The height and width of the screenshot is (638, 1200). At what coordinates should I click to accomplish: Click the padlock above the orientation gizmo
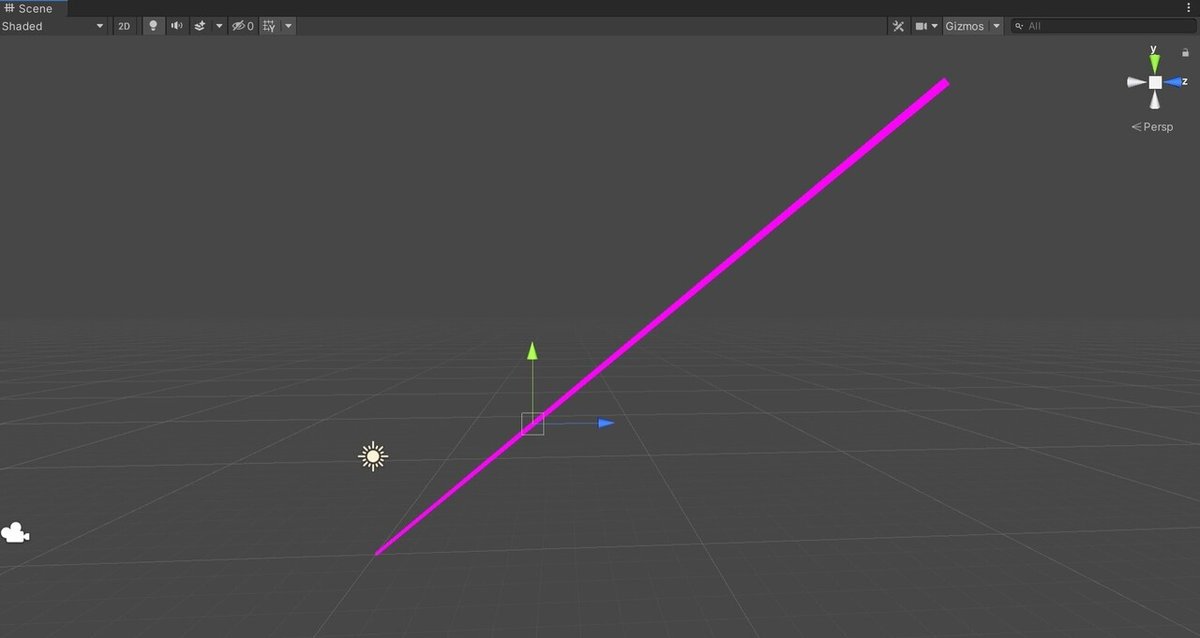[x=1184, y=51]
